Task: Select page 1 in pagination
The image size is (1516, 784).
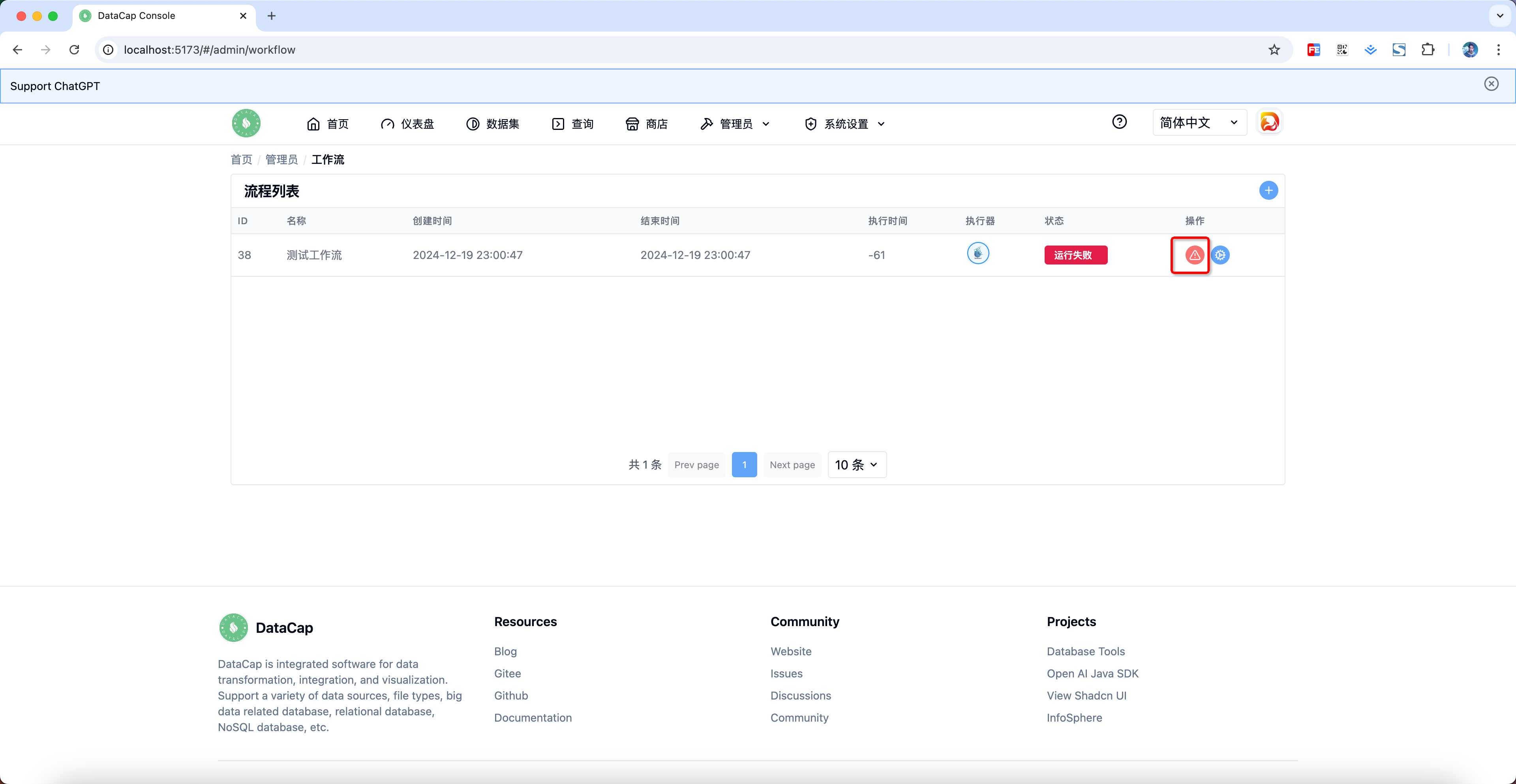Action: pyautogui.click(x=744, y=464)
